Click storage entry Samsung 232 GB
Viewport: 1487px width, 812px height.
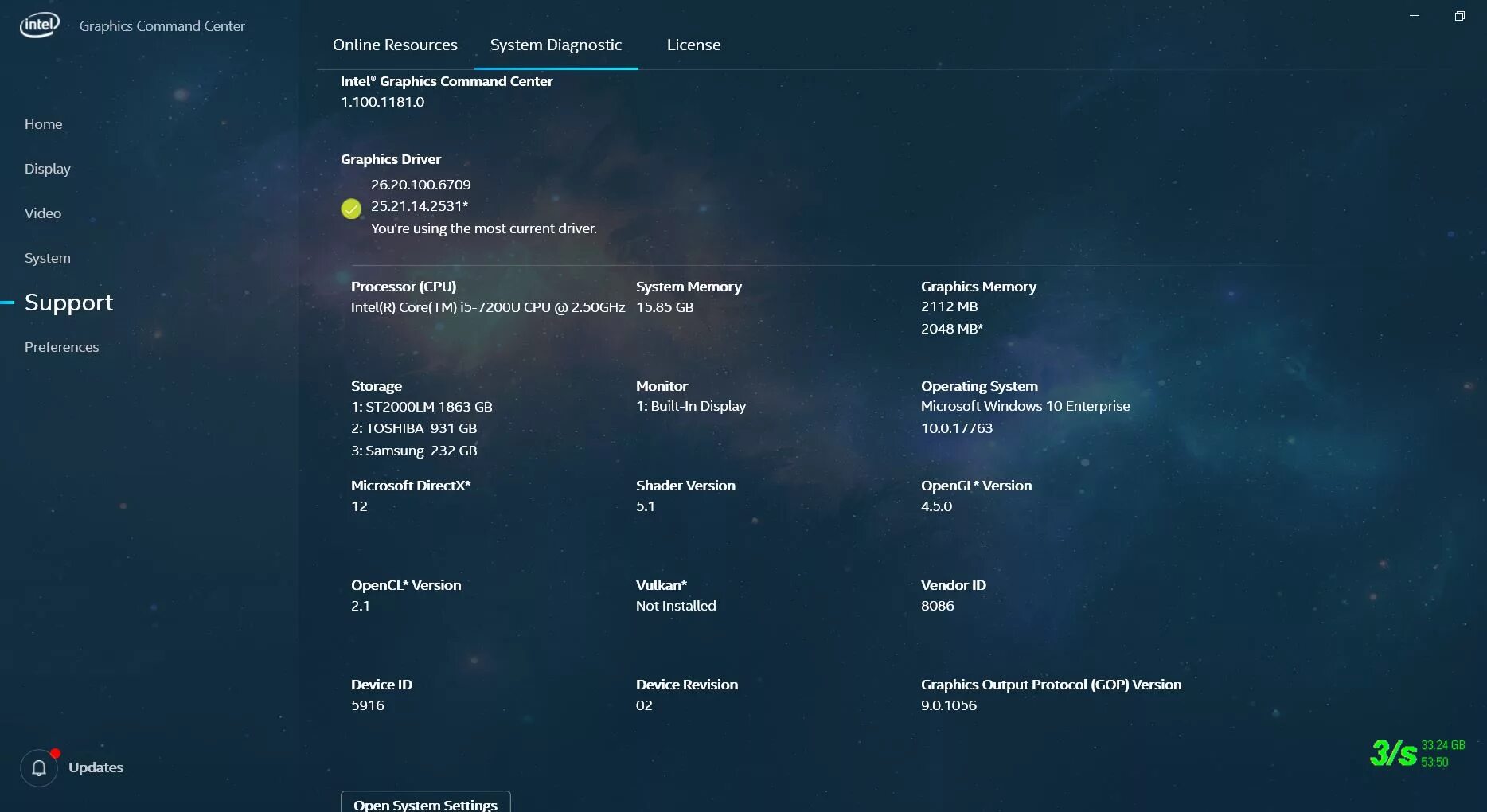[414, 451]
